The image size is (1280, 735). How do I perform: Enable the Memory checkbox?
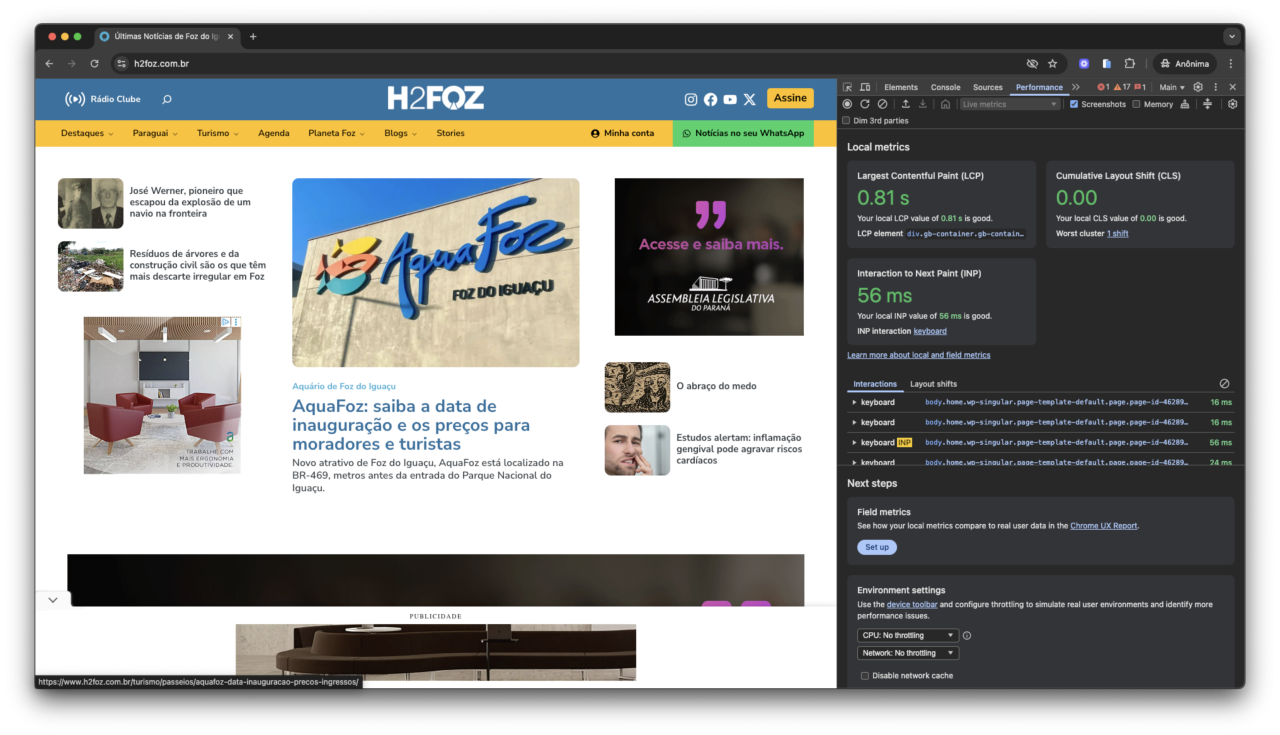[x=1136, y=104]
